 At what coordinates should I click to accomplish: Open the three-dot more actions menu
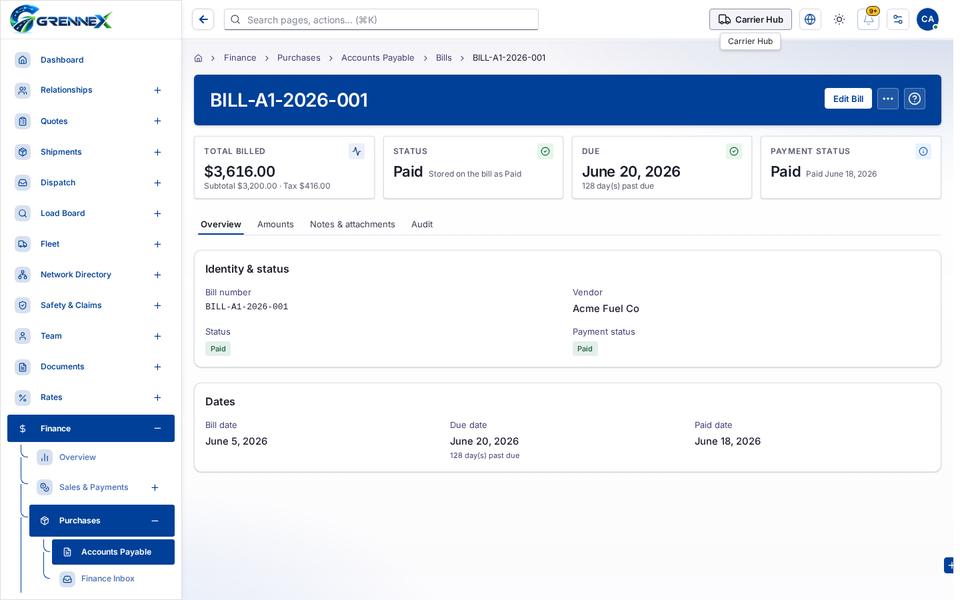tap(887, 99)
